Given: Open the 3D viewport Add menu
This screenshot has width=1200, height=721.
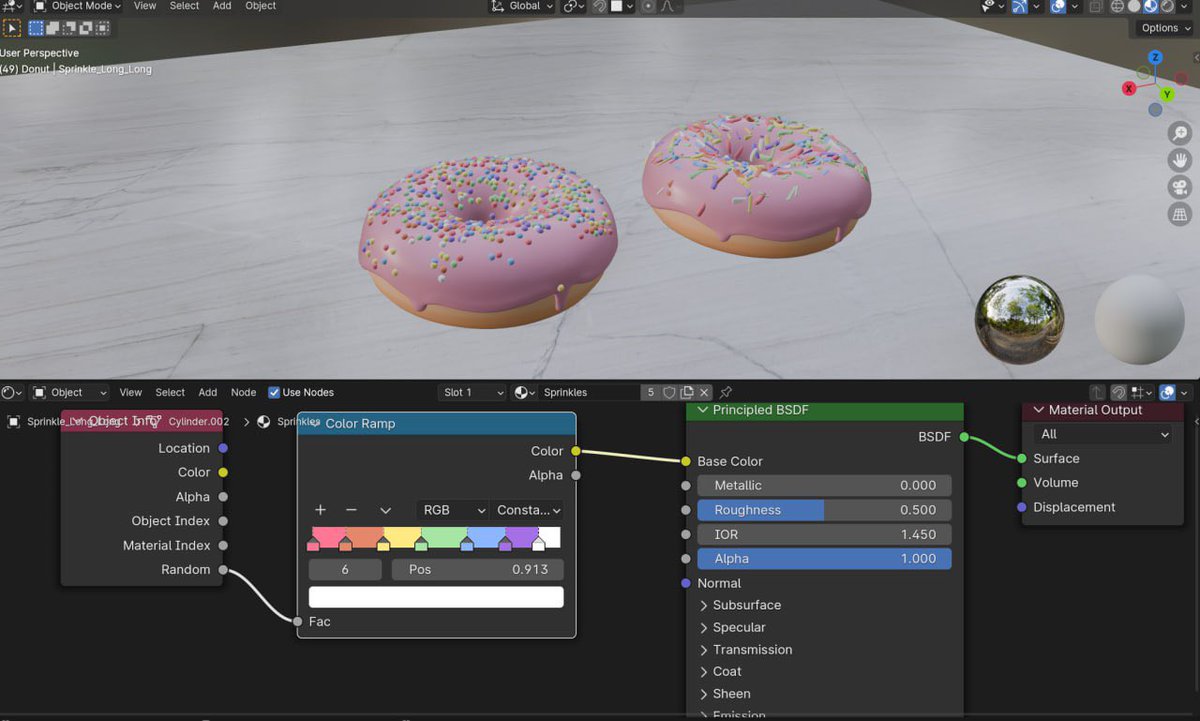Looking at the screenshot, I should pyautogui.click(x=222, y=6).
